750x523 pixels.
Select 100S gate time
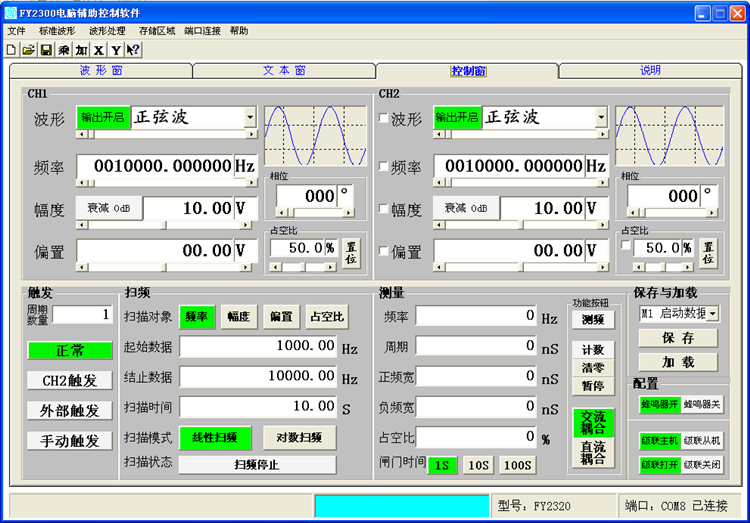(x=518, y=465)
